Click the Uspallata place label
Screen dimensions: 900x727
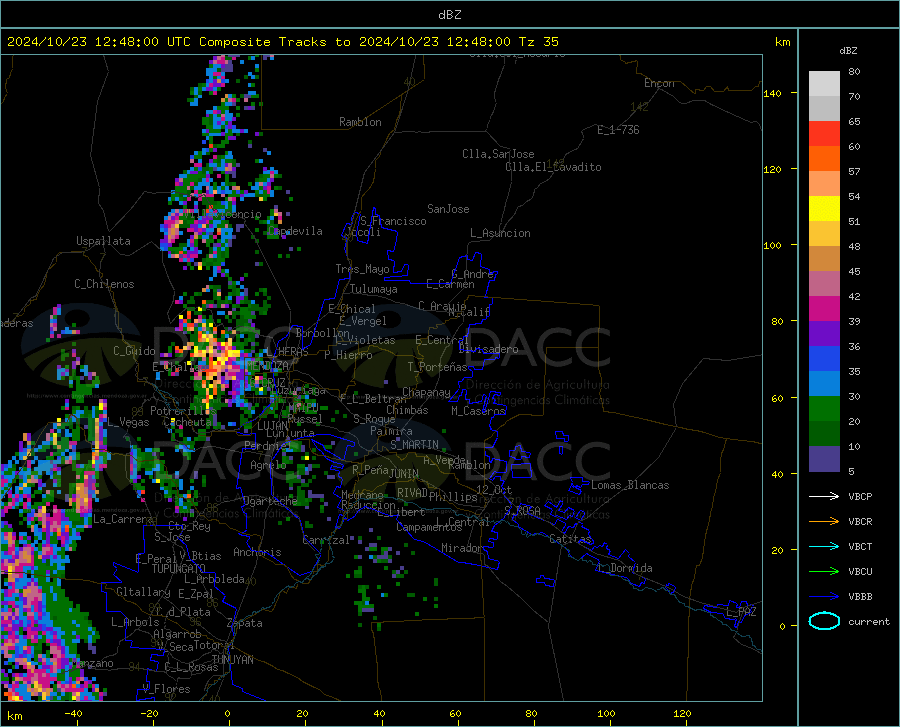pyautogui.click(x=103, y=241)
